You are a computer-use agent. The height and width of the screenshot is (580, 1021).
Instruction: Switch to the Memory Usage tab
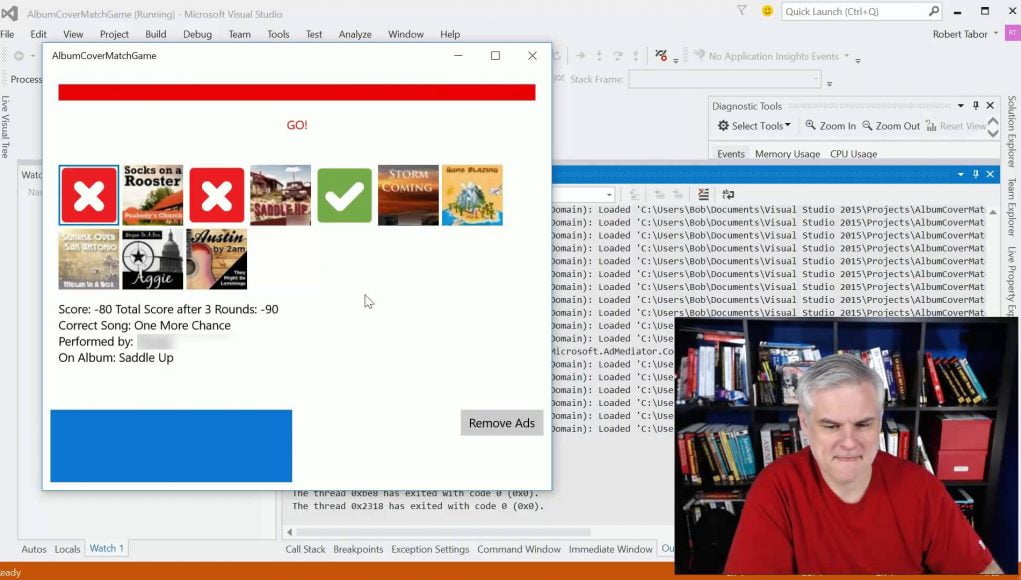[x=787, y=154]
